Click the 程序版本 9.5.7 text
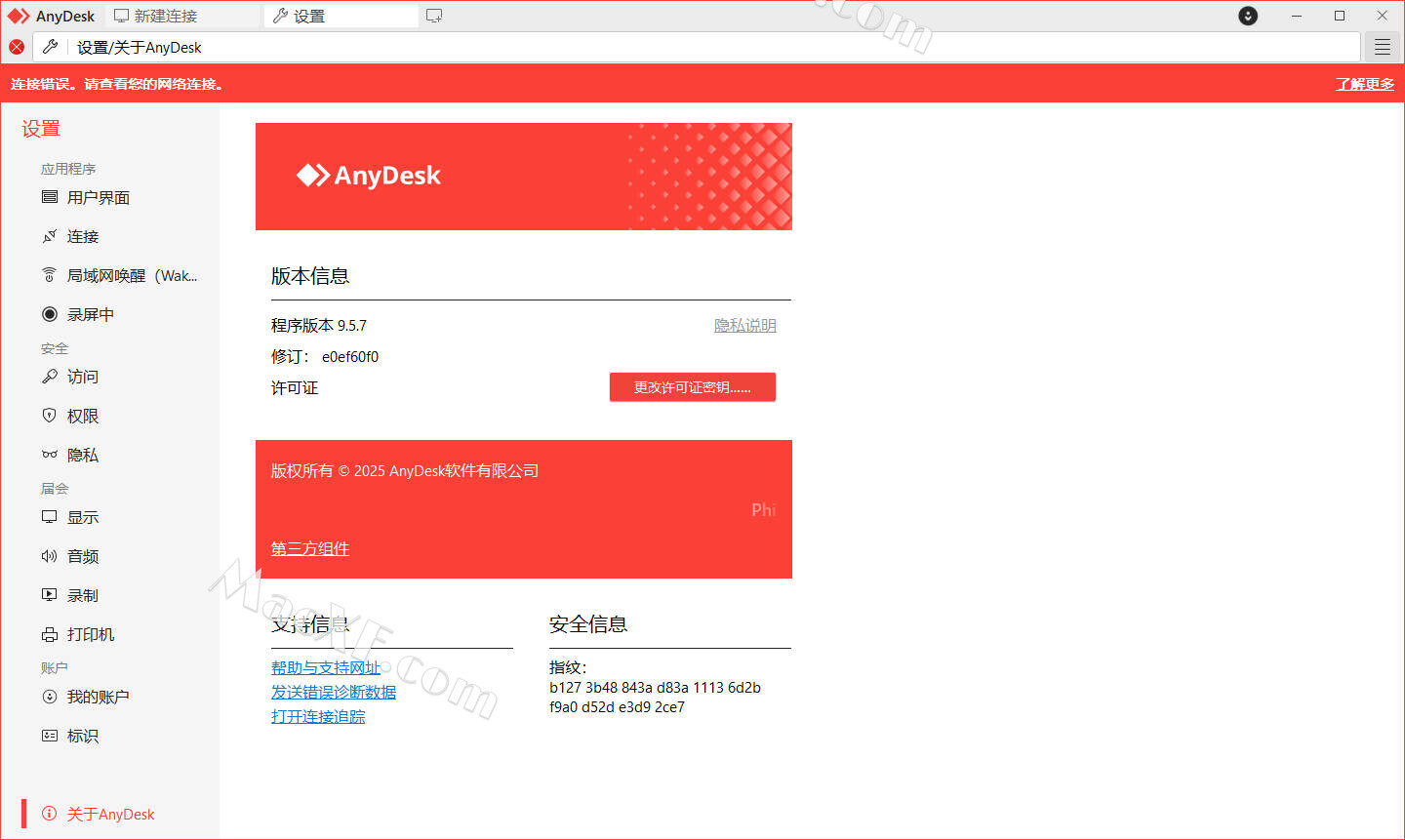1405x840 pixels. pos(319,326)
